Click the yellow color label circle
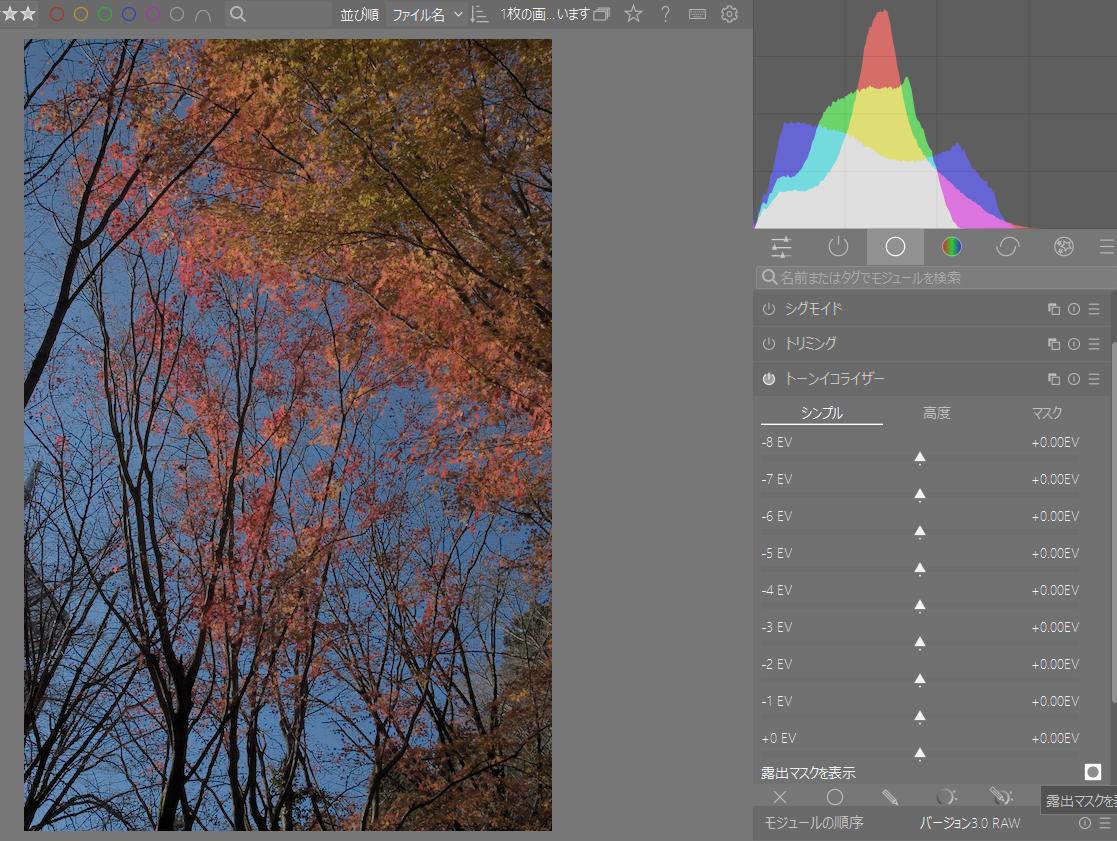The width and height of the screenshot is (1117, 841). pyautogui.click(x=81, y=14)
